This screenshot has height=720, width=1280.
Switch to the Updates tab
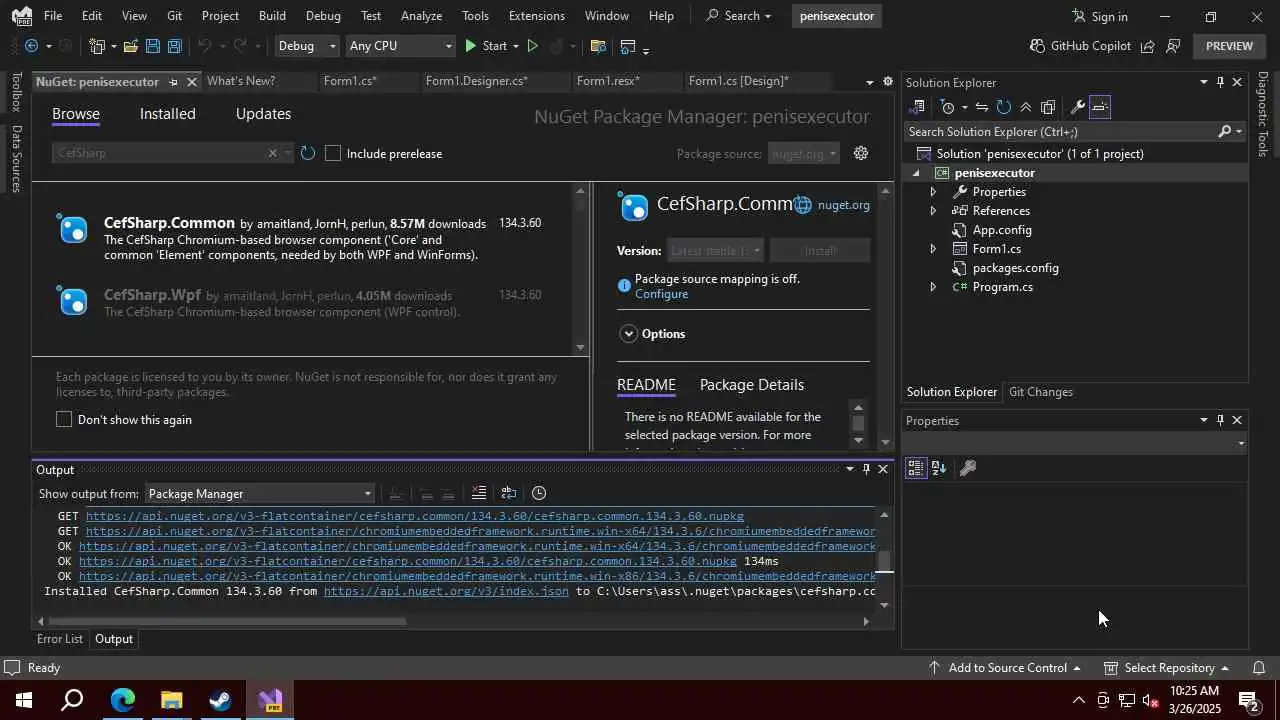click(263, 114)
